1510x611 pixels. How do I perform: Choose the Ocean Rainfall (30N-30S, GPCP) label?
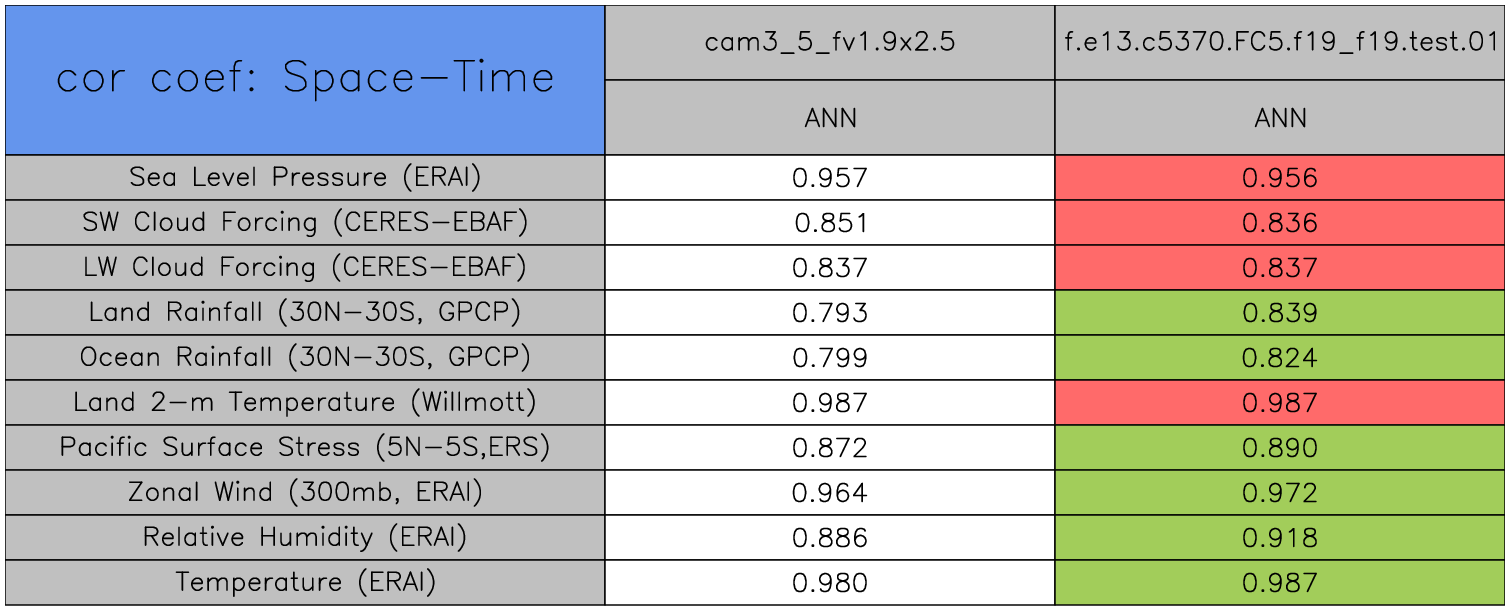(x=305, y=357)
